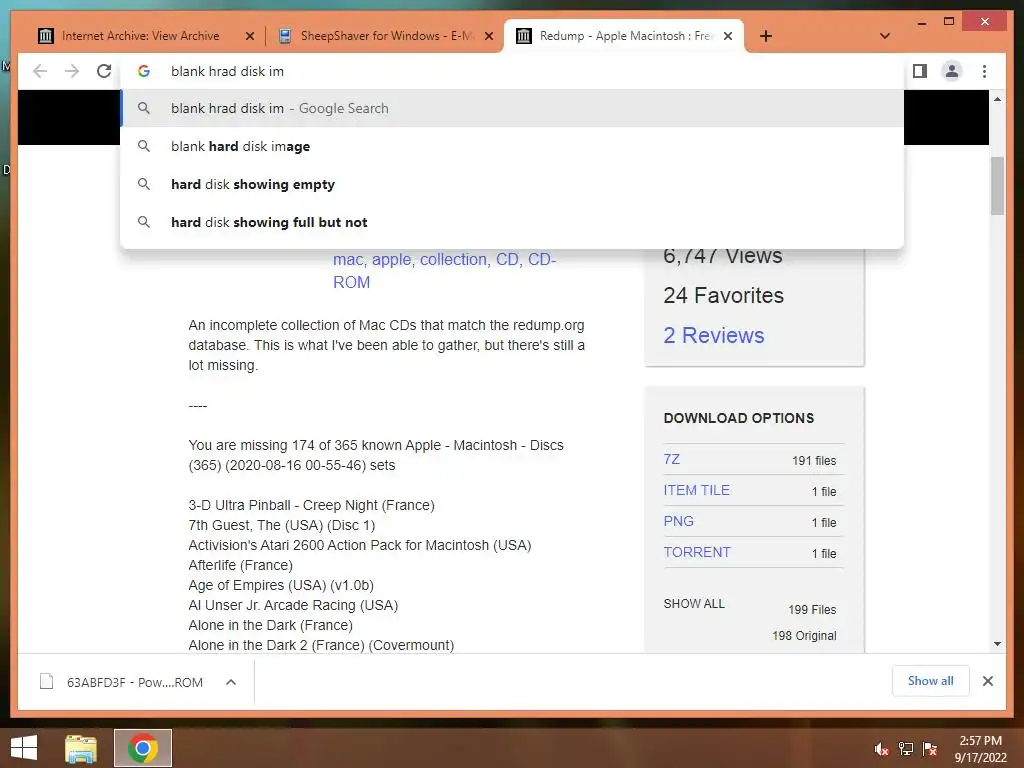
Task: Click search icon beside 'hard disk showing empty'
Action: point(144,184)
